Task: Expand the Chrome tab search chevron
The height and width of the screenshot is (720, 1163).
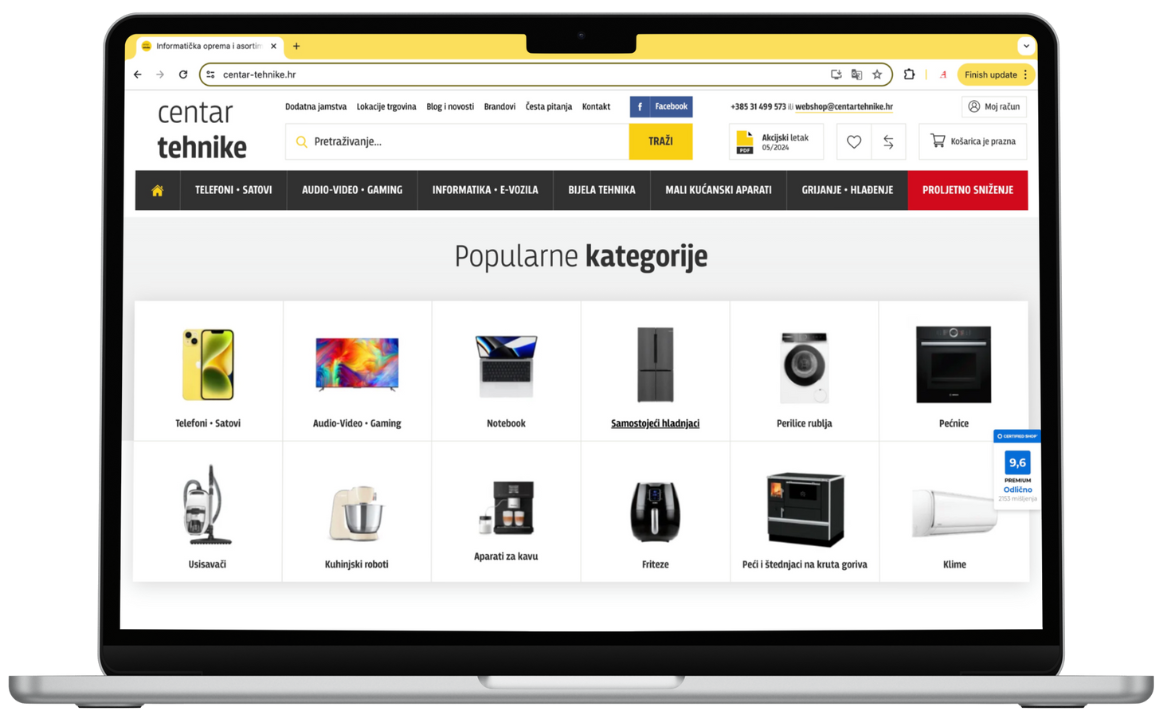Action: pyautogui.click(x=1026, y=46)
